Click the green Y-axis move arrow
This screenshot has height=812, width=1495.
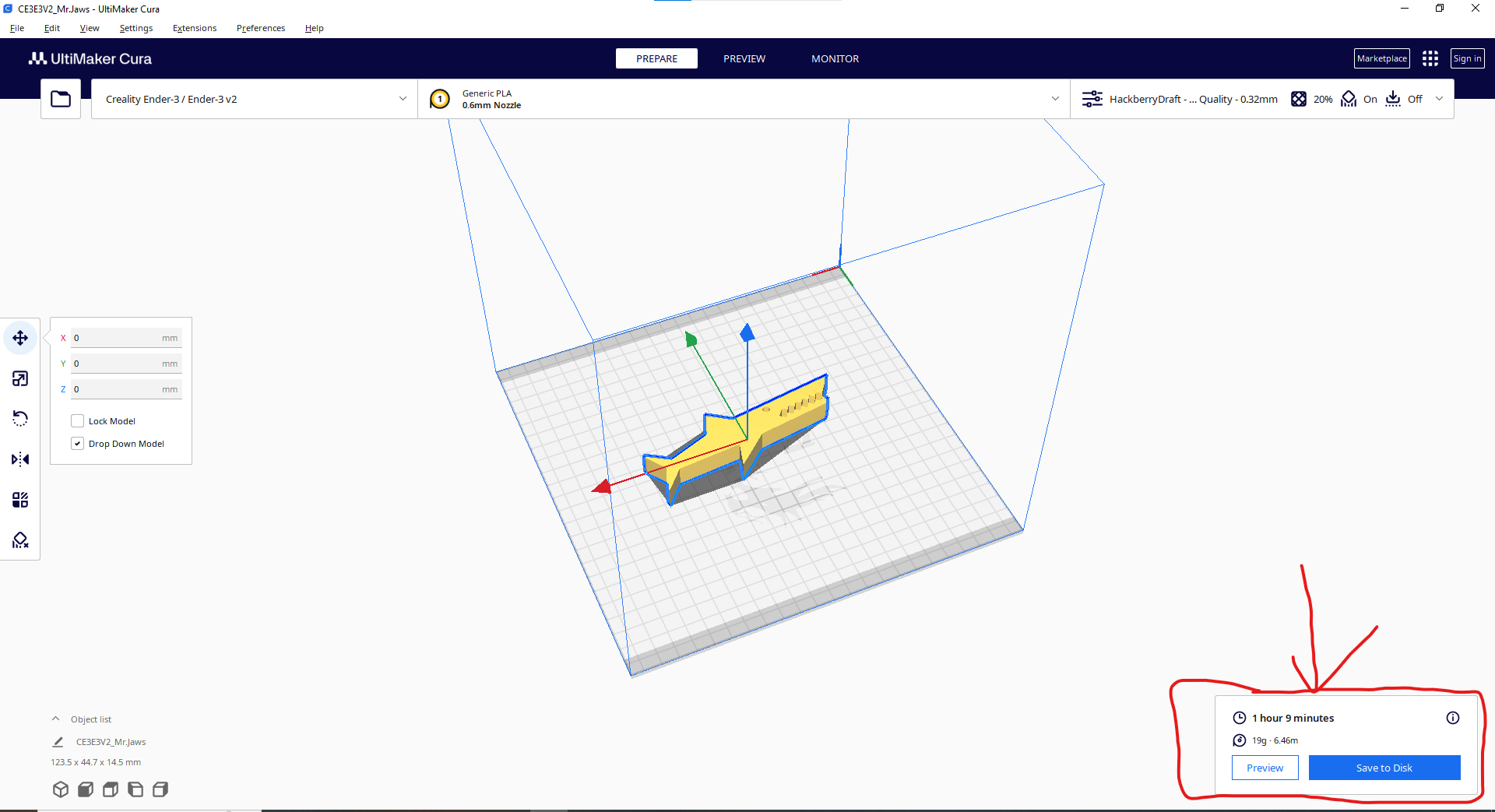pos(691,339)
